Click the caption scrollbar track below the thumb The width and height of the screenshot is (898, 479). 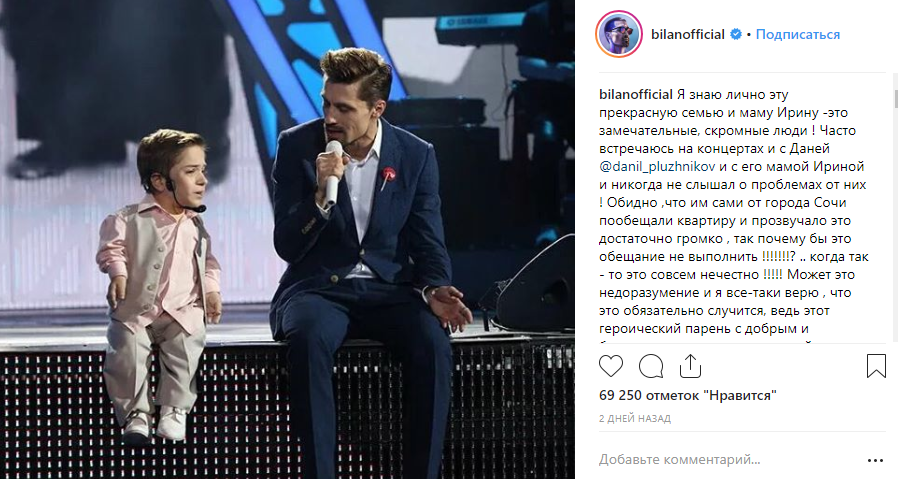pos(895,229)
